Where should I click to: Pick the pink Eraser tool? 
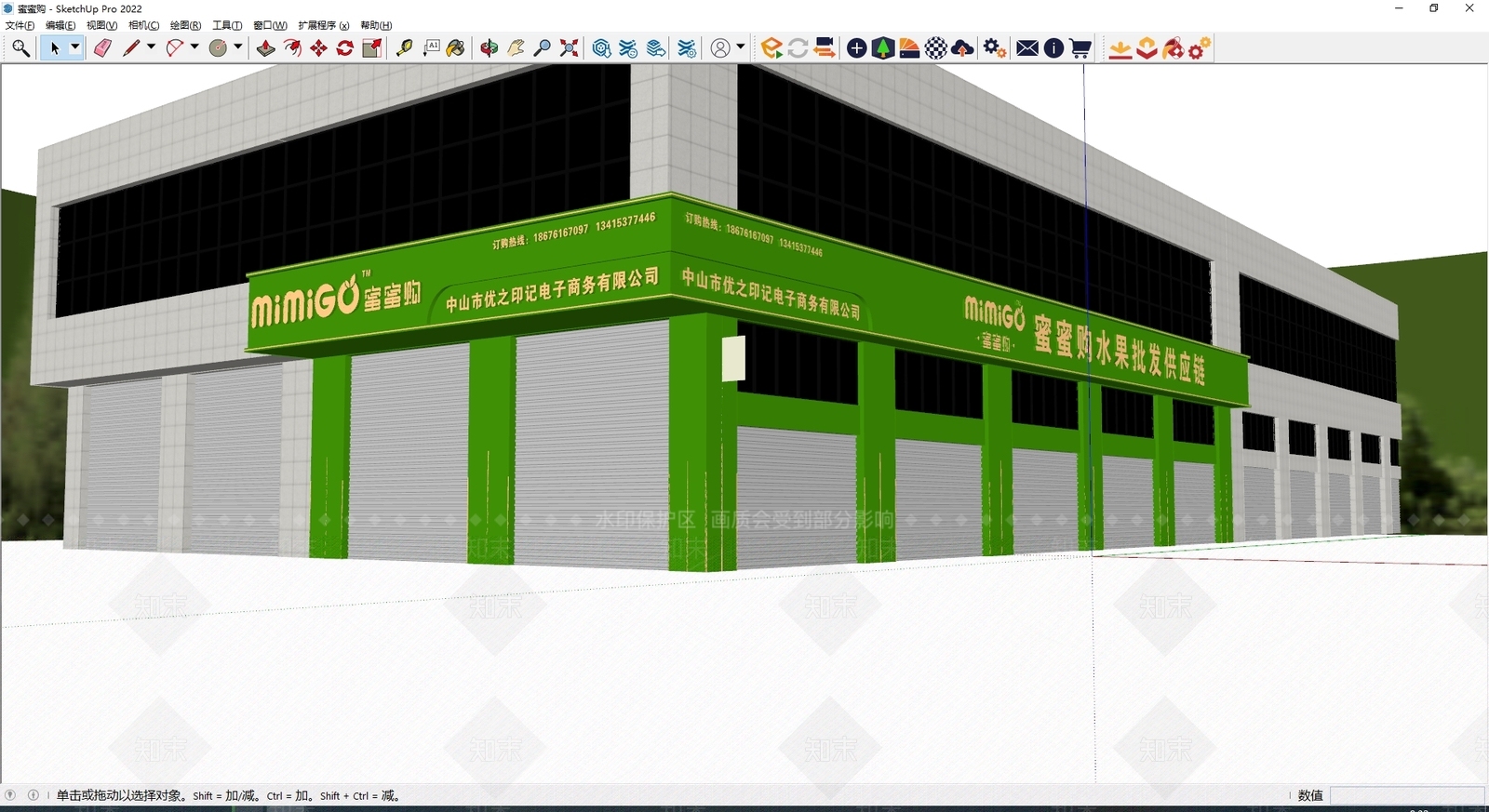(102, 48)
